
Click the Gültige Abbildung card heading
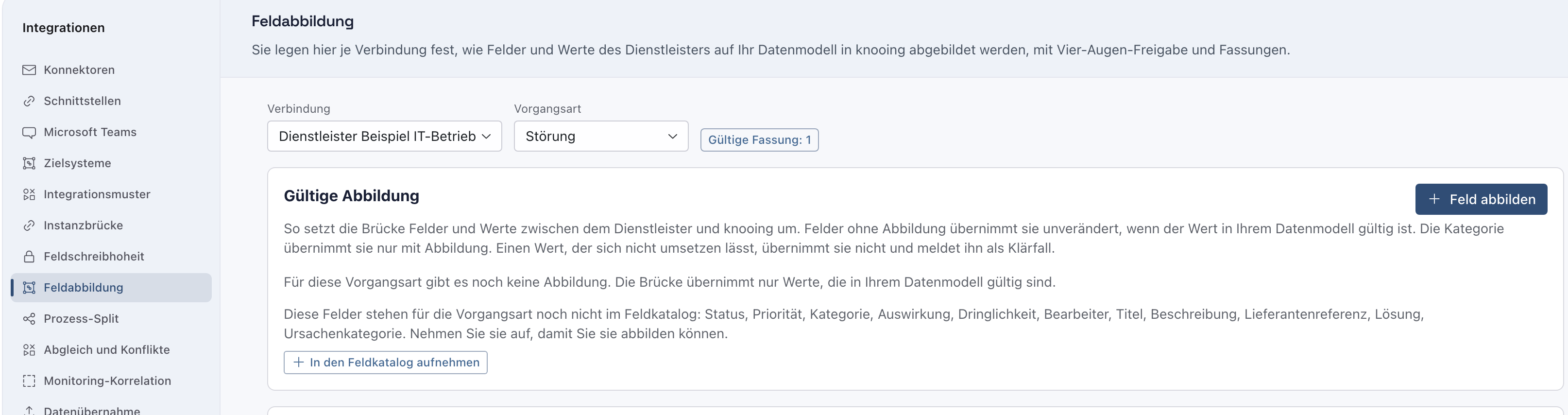[351, 196]
